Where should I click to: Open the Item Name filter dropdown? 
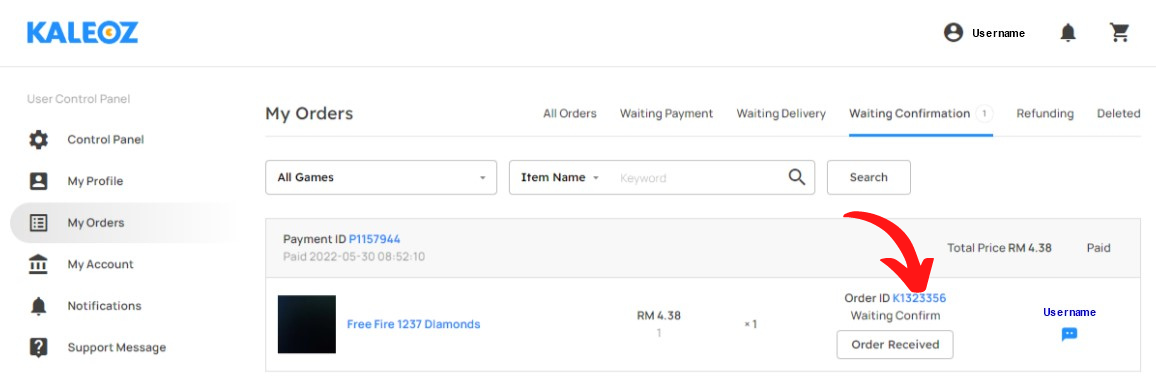coord(560,178)
